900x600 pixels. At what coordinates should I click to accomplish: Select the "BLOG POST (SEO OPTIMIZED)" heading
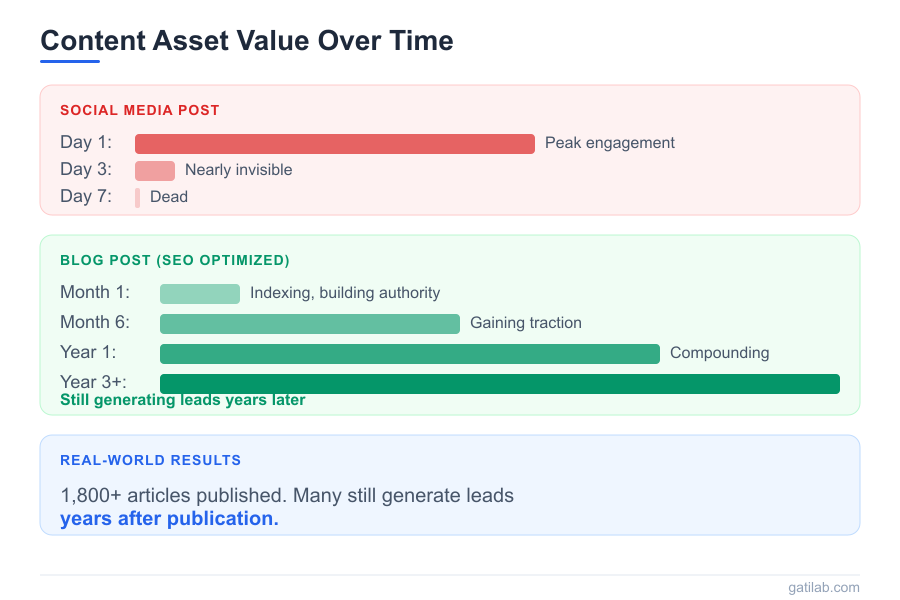pyautogui.click(x=175, y=261)
